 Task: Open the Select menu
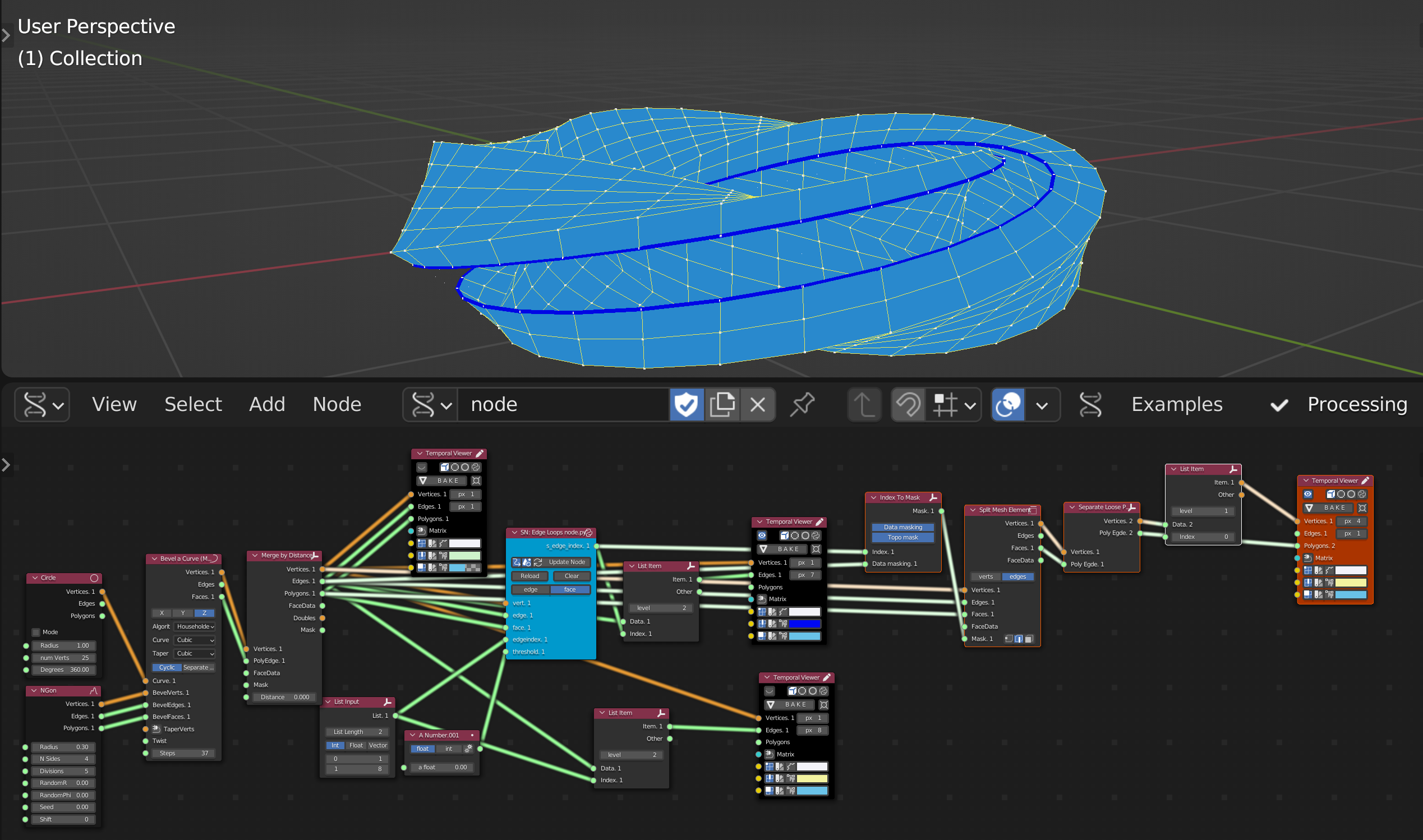192,404
